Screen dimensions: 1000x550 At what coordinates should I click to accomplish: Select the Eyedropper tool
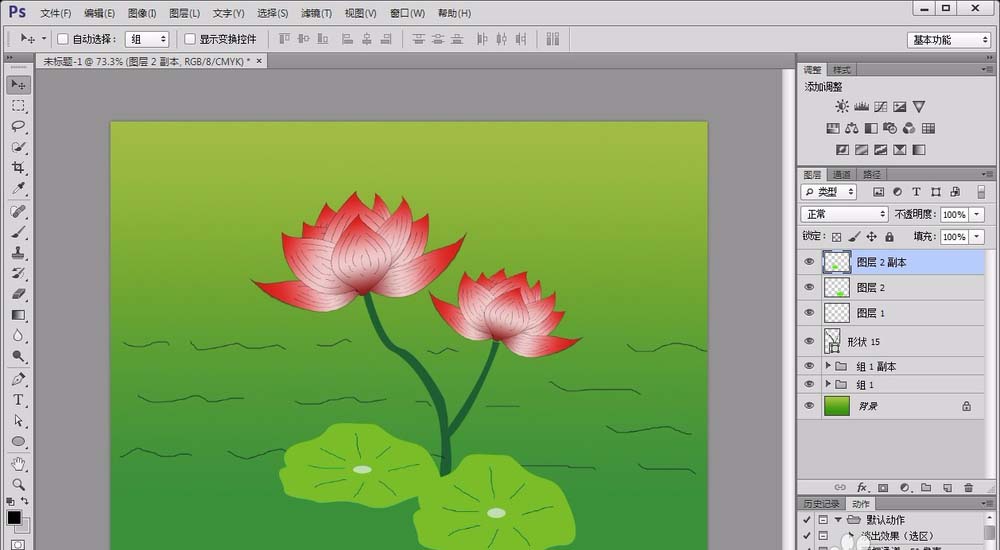click(x=18, y=189)
